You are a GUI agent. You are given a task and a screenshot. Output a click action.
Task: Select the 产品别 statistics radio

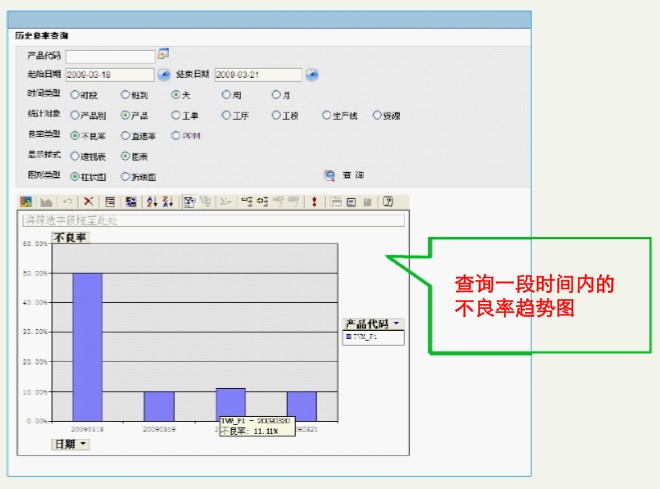pos(75,115)
